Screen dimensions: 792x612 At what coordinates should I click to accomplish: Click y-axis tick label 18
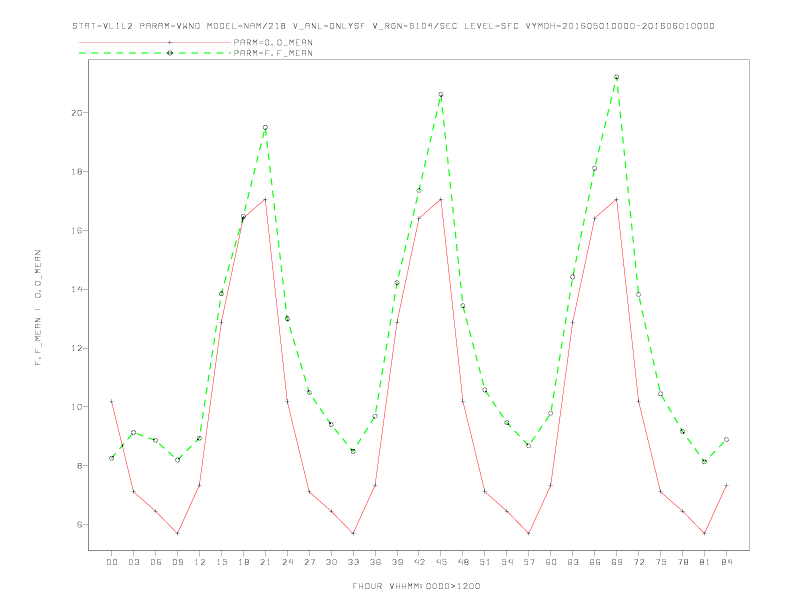pos(77,172)
